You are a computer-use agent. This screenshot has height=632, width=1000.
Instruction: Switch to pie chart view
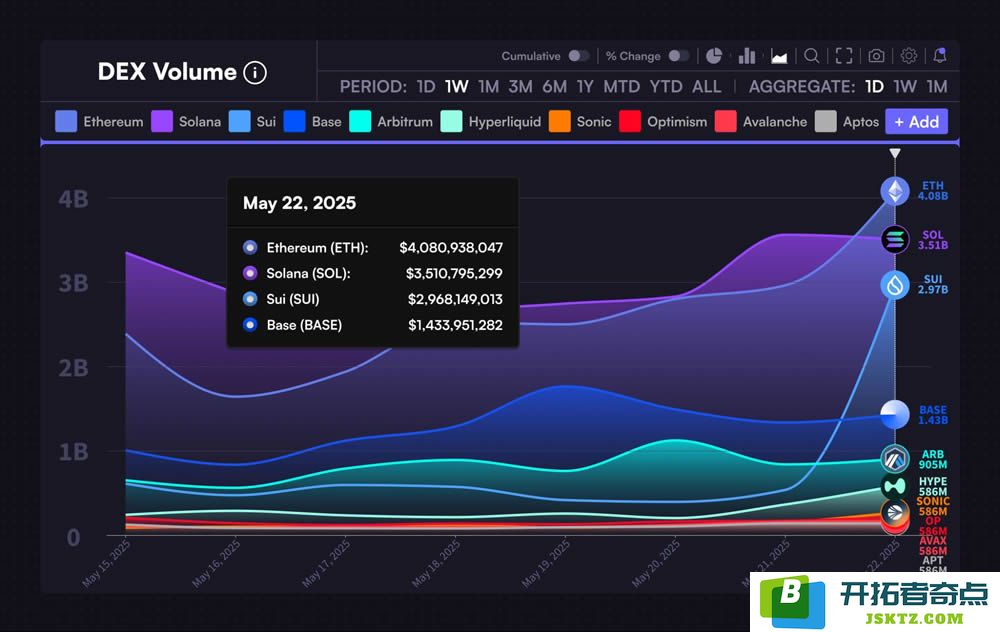pos(714,56)
